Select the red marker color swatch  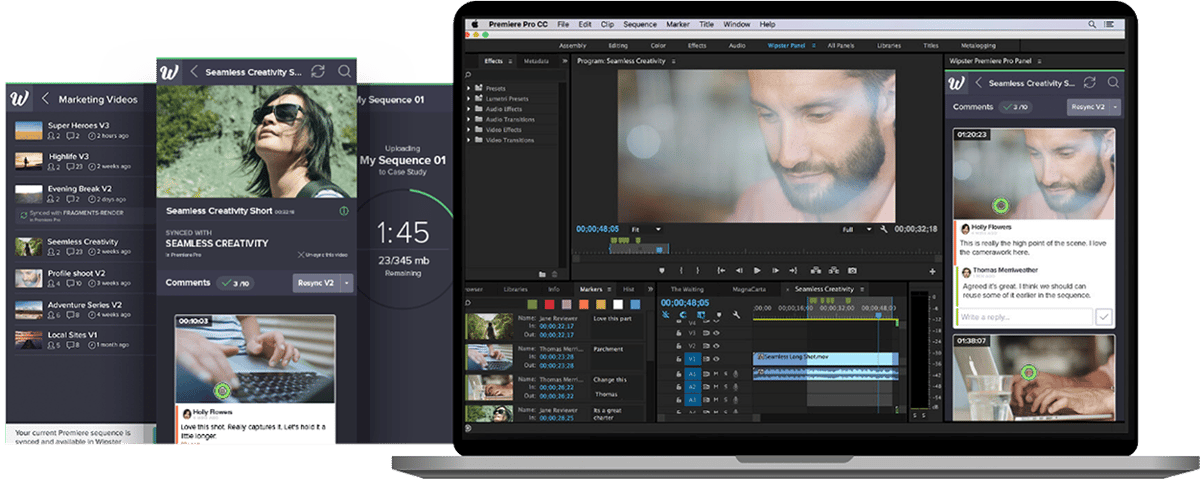pos(548,303)
